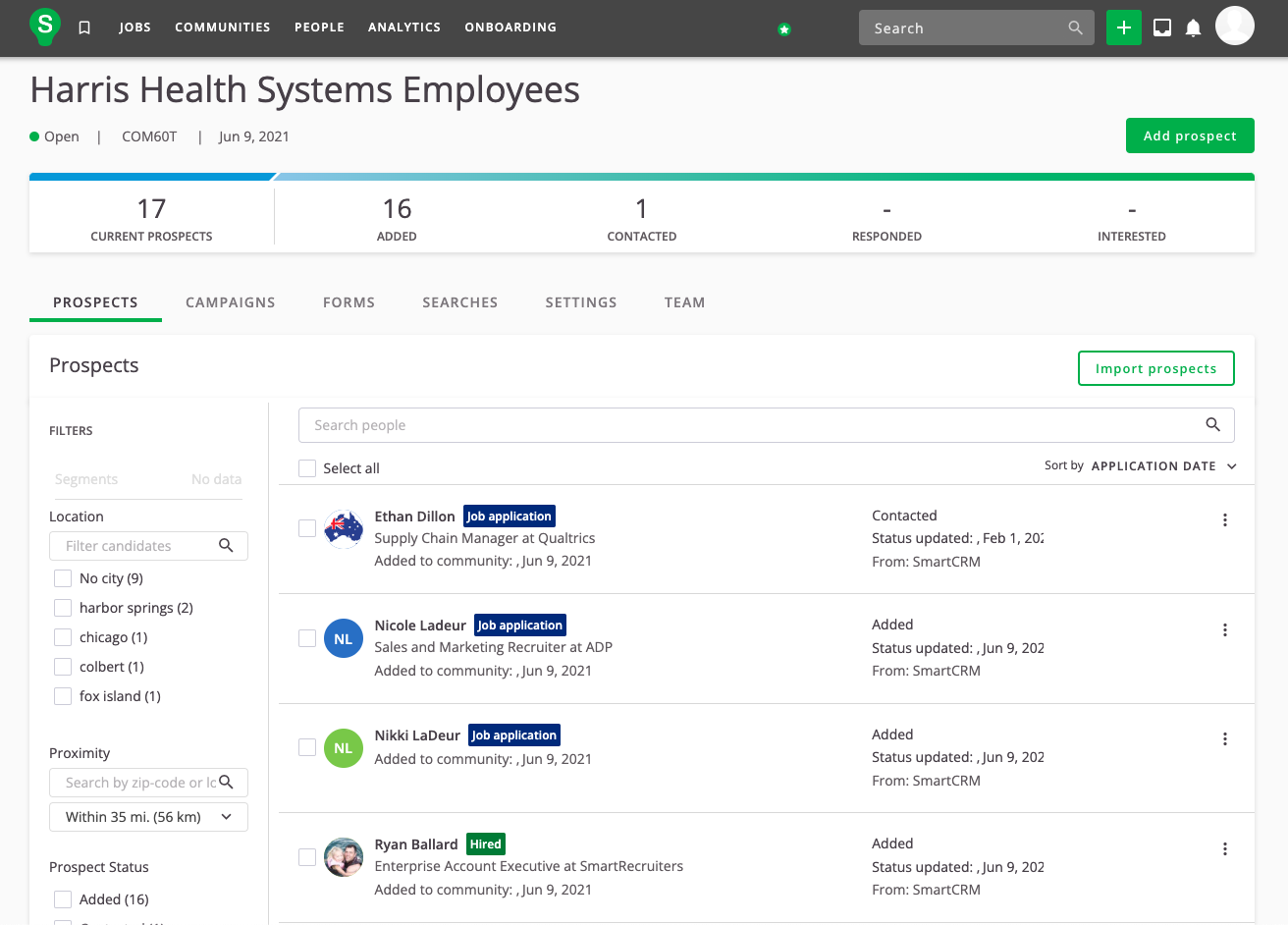Open Nikki LaDeur's profile name link
This screenshot has height=925, width=1288.
(417, 735)
